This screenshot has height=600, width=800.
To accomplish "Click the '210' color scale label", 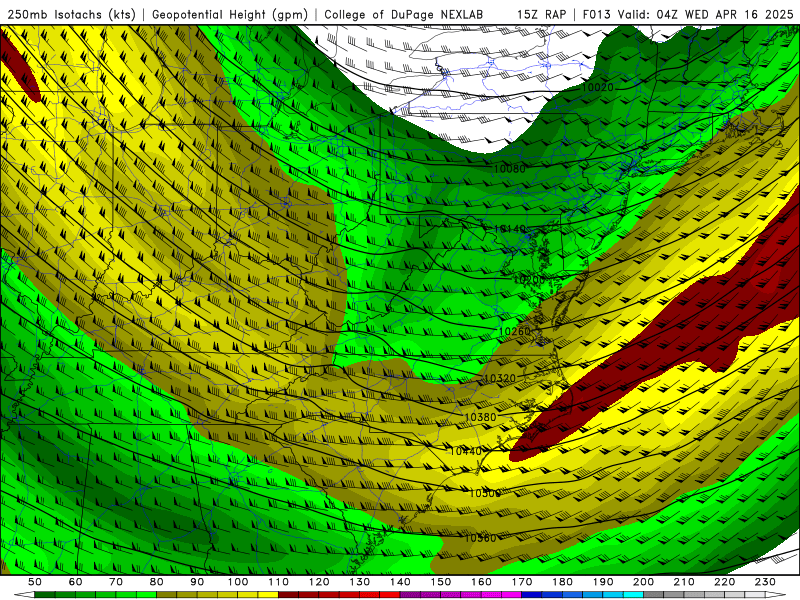I will pos(684,582).
